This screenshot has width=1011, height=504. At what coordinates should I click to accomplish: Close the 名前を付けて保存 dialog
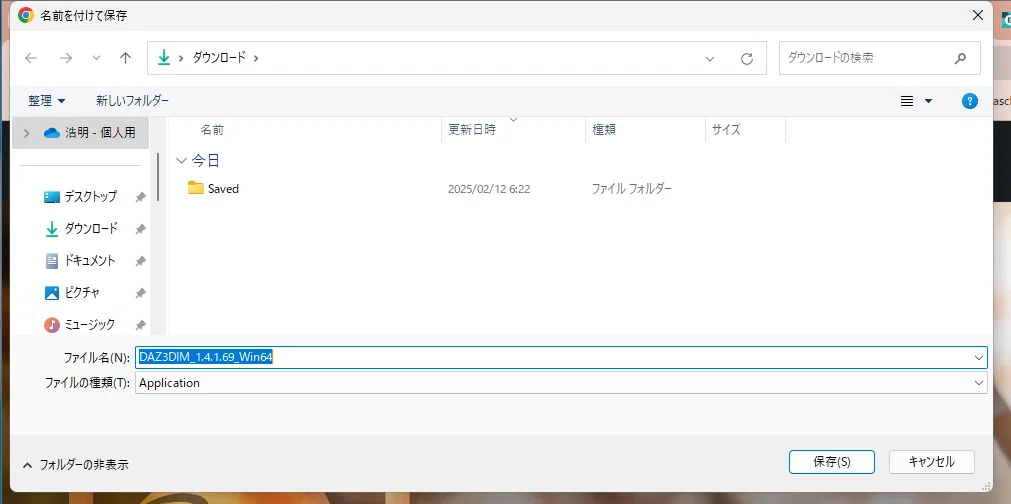(x=978, y=15)
